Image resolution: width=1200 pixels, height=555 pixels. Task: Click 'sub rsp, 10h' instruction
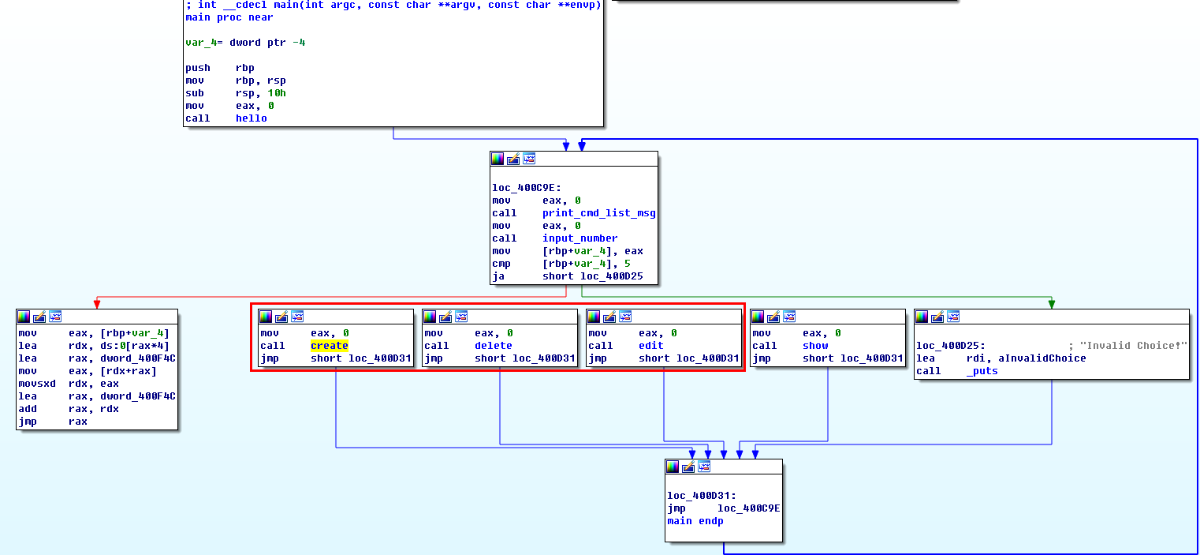click(x=236, y=92)
